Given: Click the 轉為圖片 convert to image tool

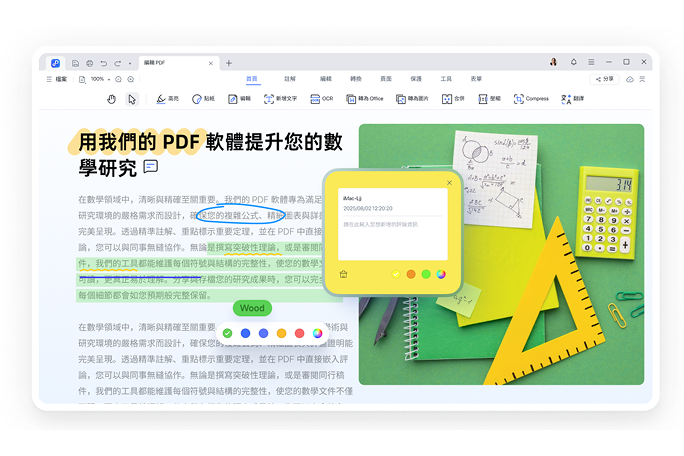Looking at the screenshot, I should [x=412, y=99].
